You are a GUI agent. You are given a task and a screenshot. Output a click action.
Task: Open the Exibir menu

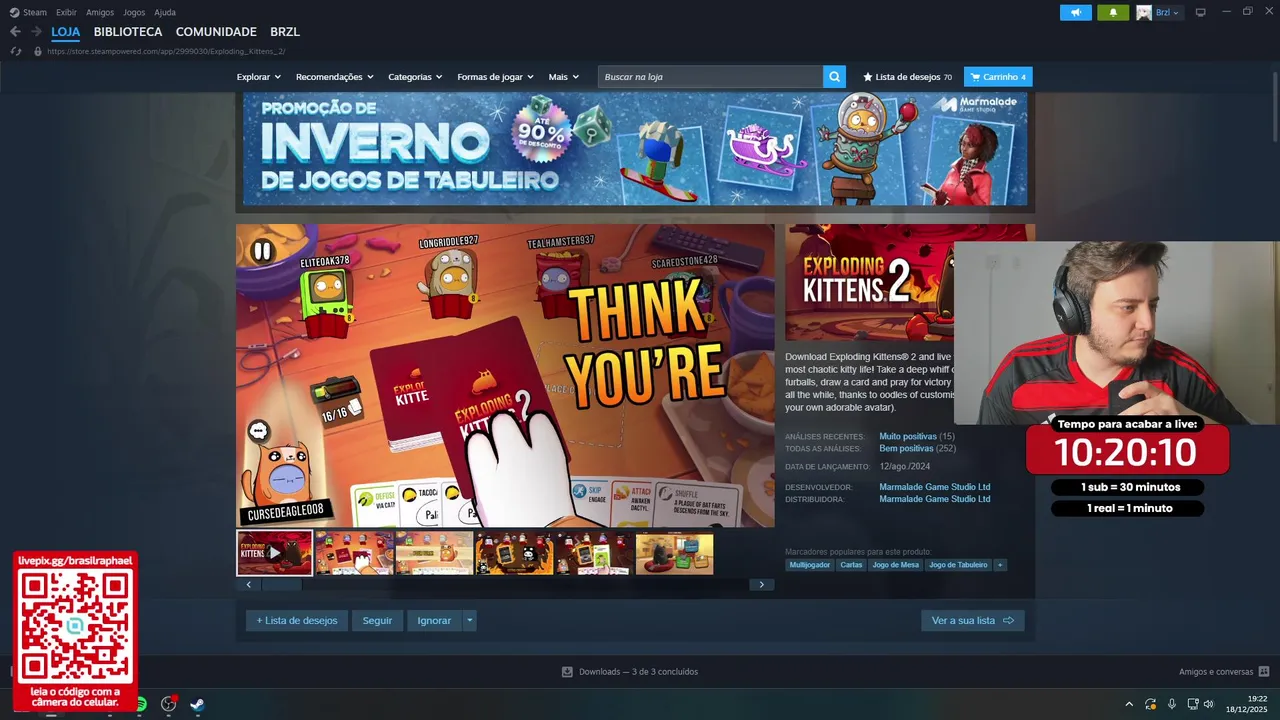click(x=66, y=12)
